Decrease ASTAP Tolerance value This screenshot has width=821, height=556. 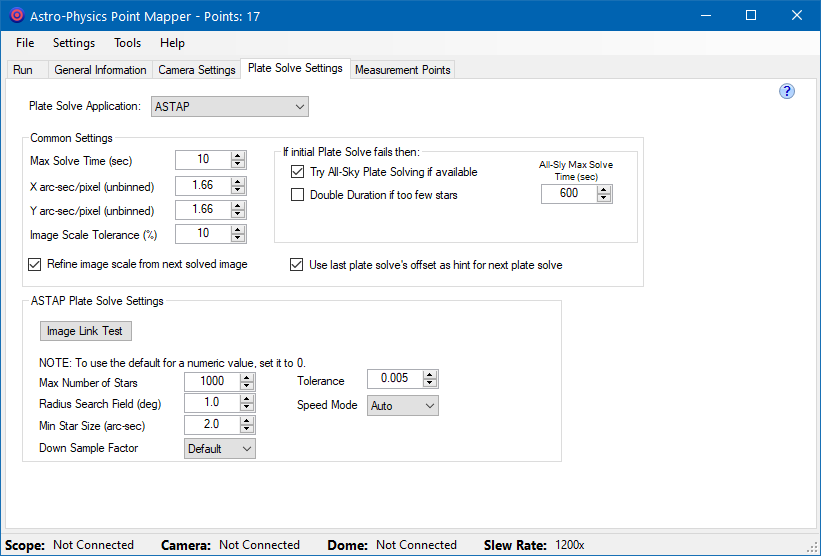coord(429,383)
